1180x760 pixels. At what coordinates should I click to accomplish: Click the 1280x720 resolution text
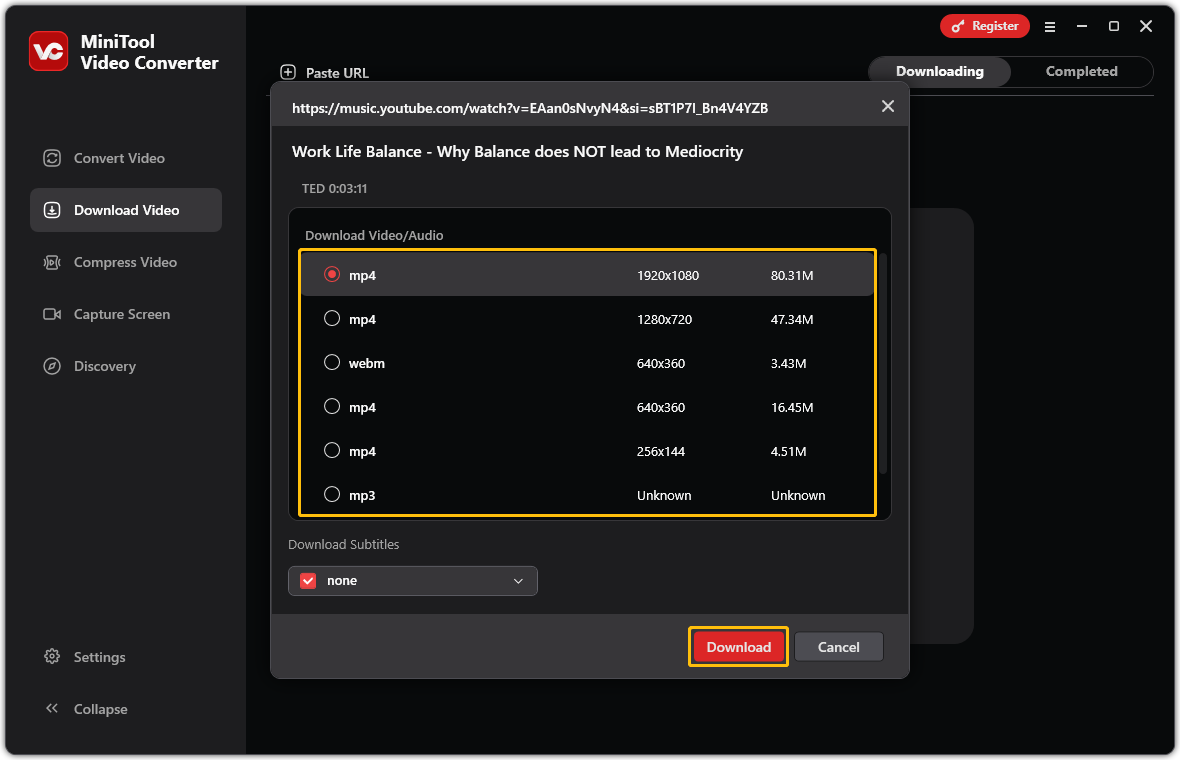pos(665,319)
